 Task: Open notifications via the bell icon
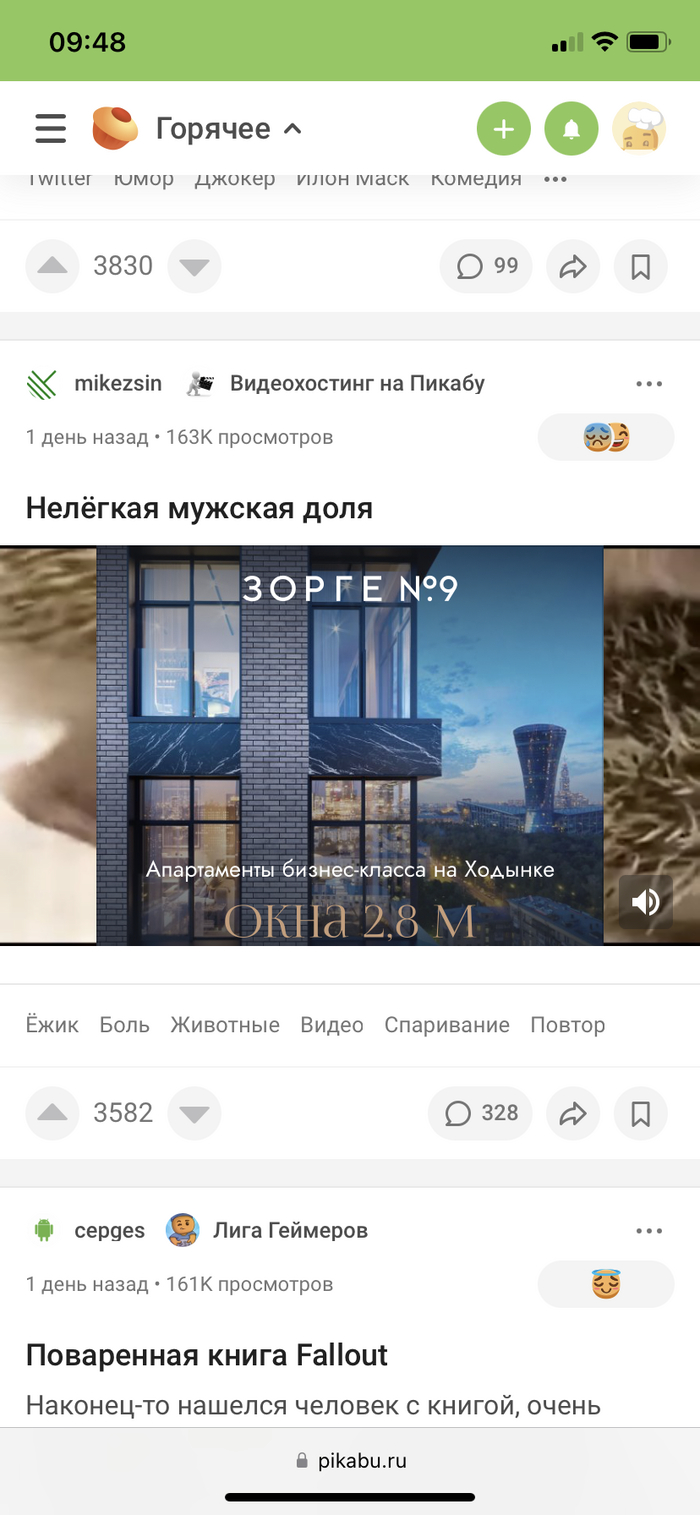click(571, 129)
